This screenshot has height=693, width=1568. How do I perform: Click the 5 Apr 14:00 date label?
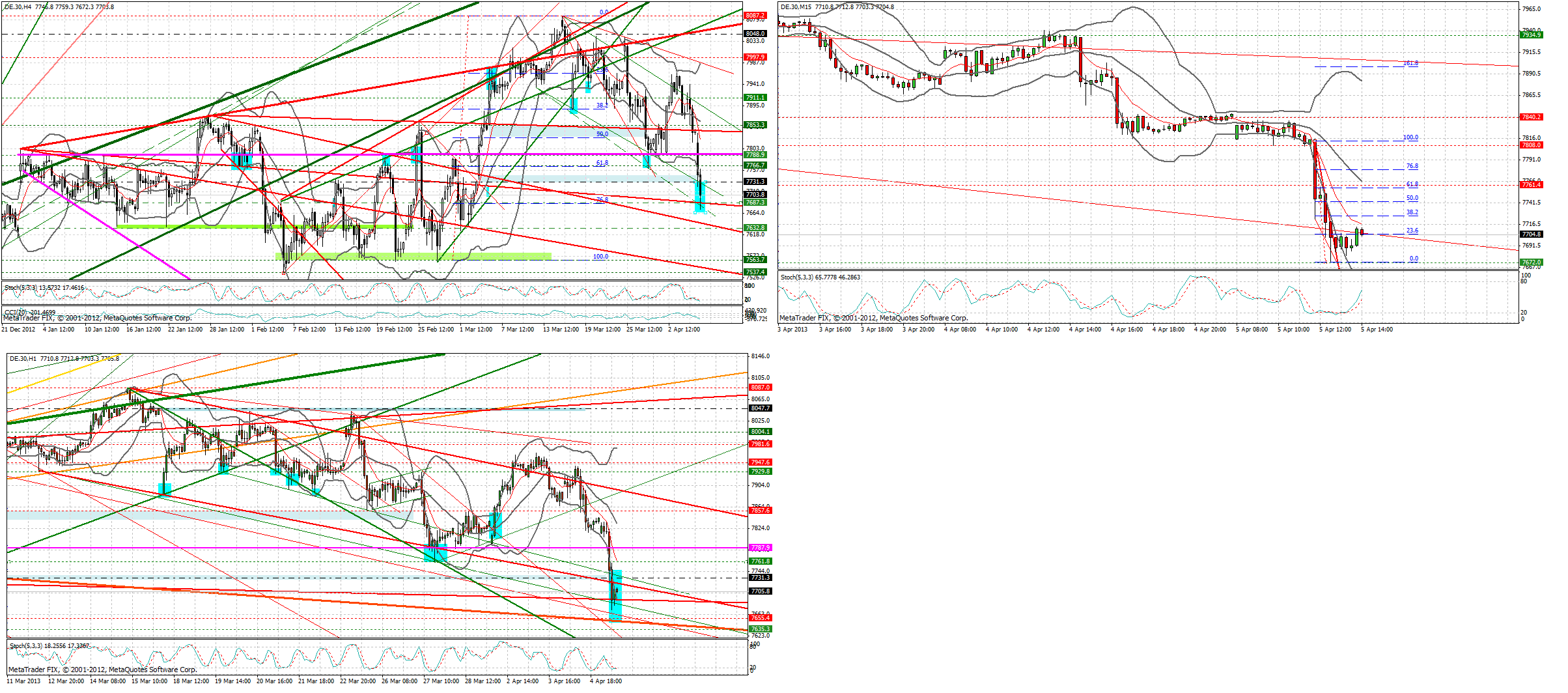1377,329
